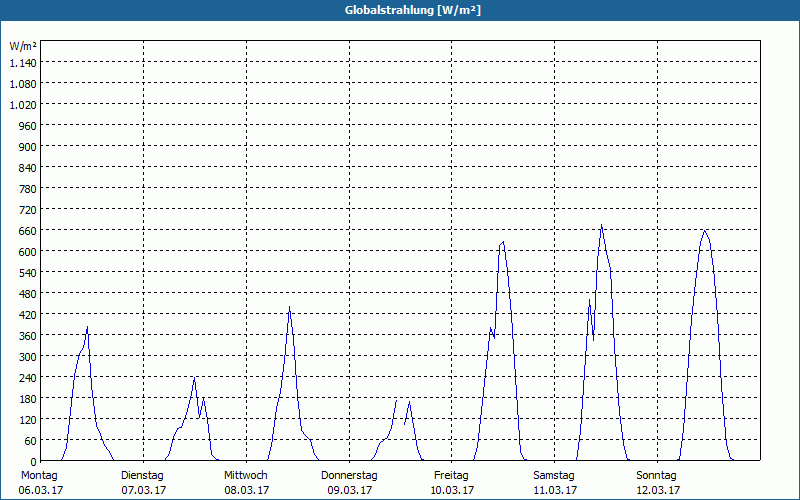This screenshot has width=800, height=500.
Task: Click the 480 y-axis label
Action: (x=28, y=293)
